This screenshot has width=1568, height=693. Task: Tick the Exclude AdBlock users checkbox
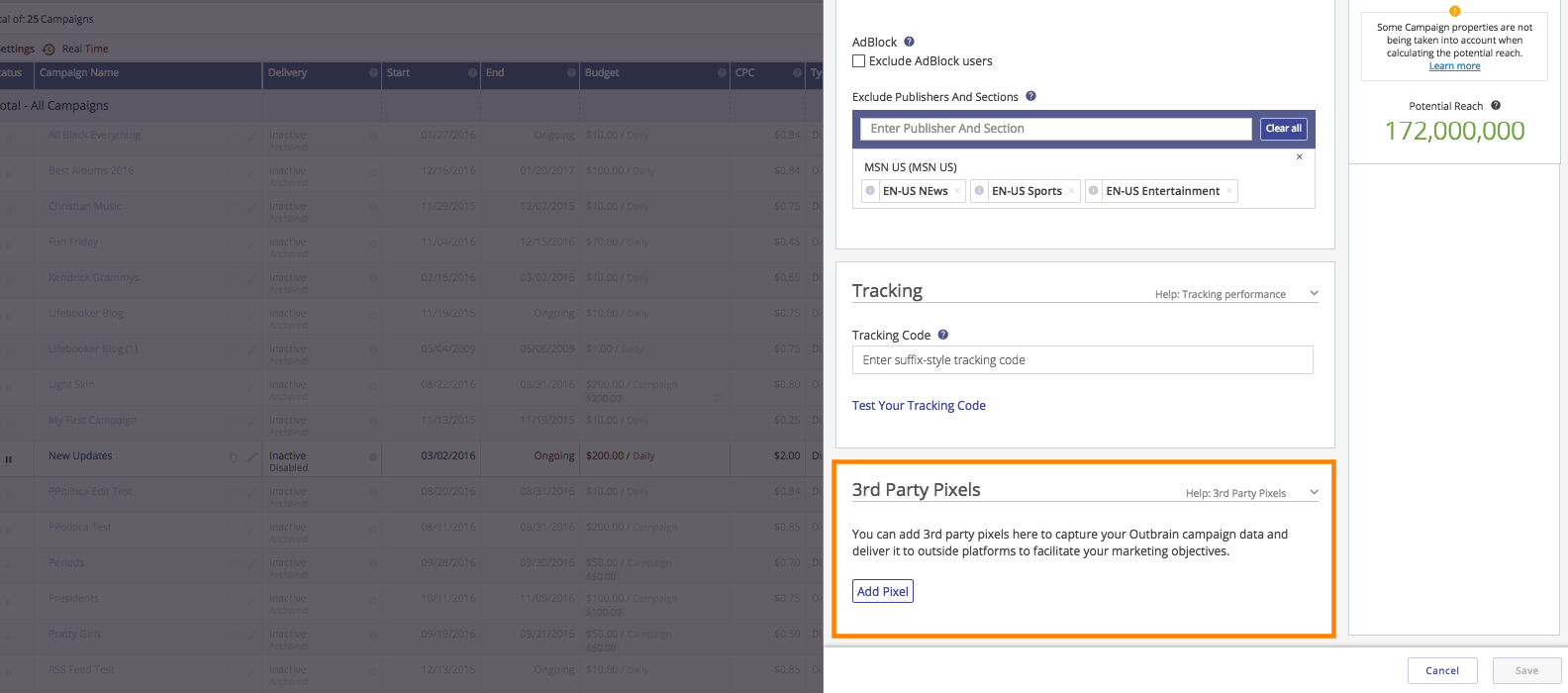[x=859, y=61]
